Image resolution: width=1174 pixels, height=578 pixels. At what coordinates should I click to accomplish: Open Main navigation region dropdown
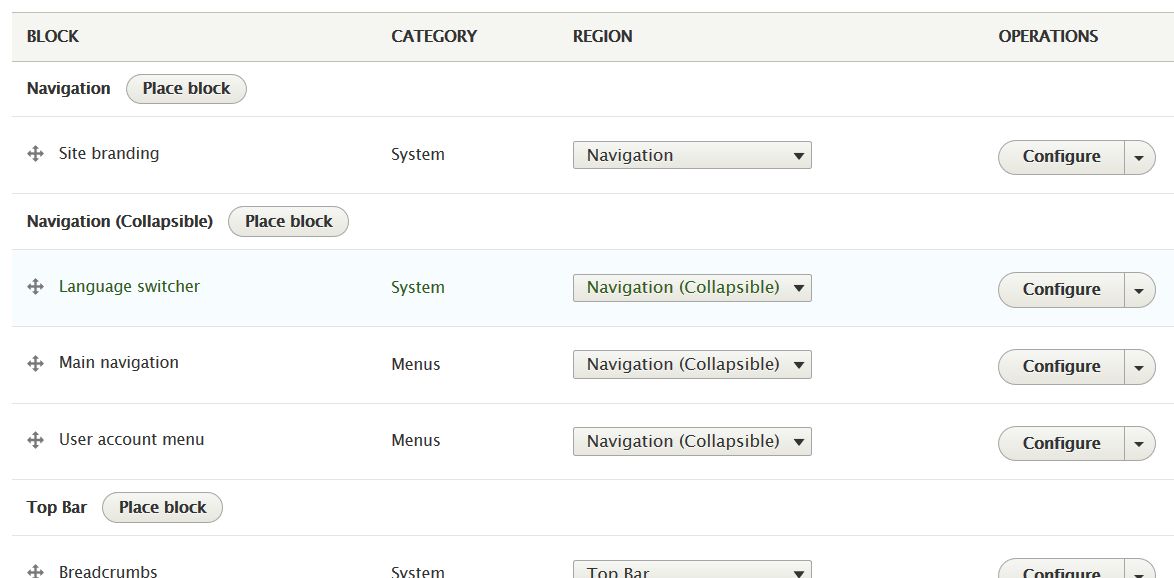[x=691, y=364]
